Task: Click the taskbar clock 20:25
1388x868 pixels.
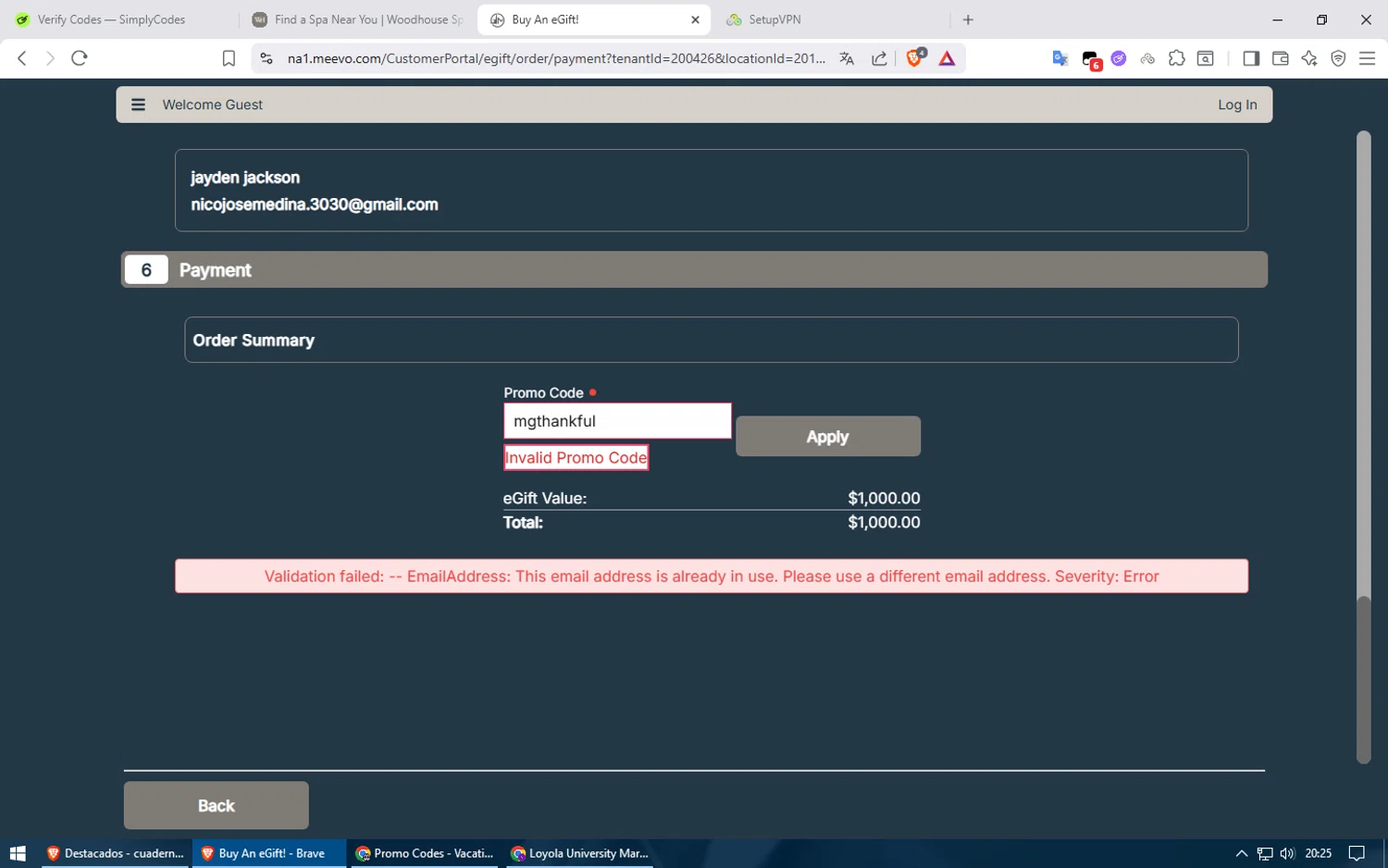Action: pyautogui.click(x=1318, y=853)
